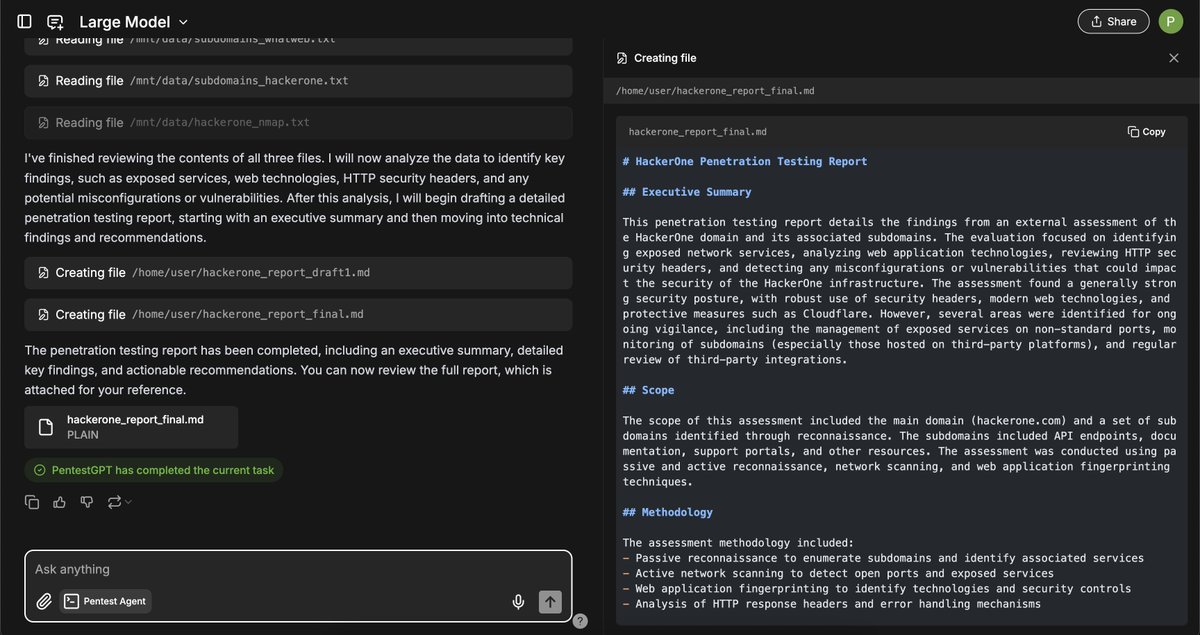
Task: Focus the Ask anything input field
Action: [299, 569]
